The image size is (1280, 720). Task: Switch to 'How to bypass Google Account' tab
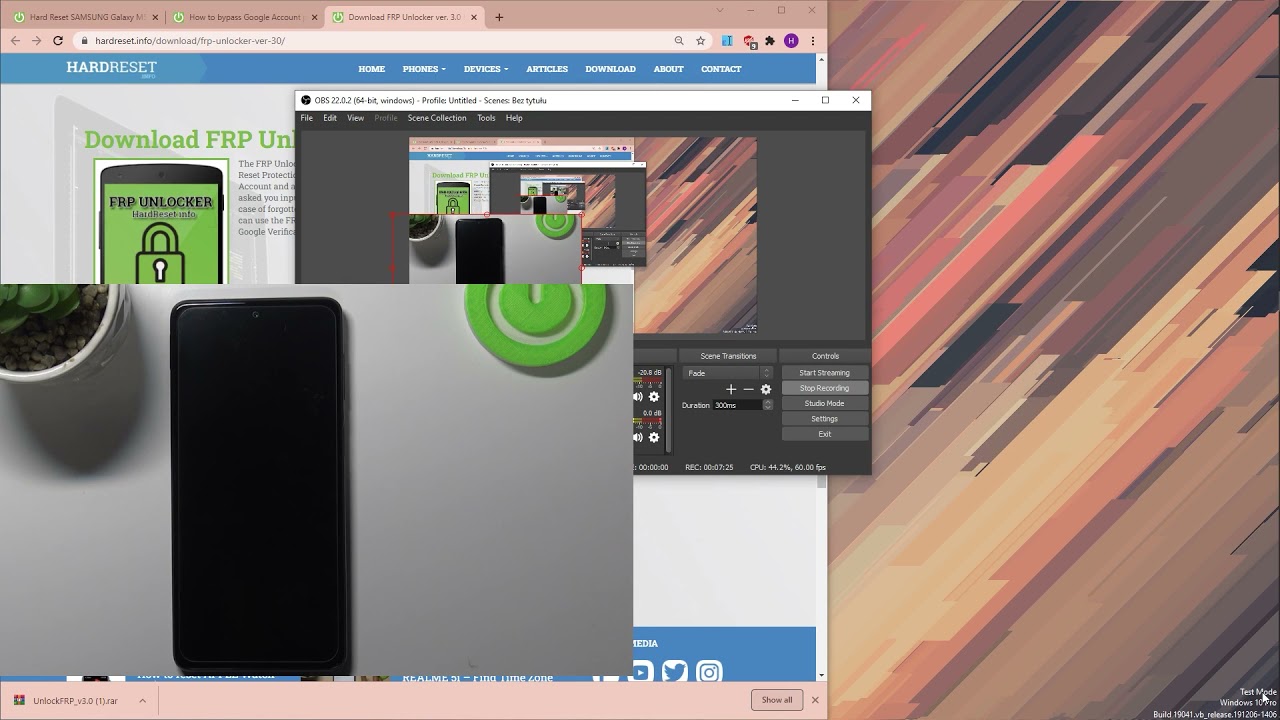244,17
